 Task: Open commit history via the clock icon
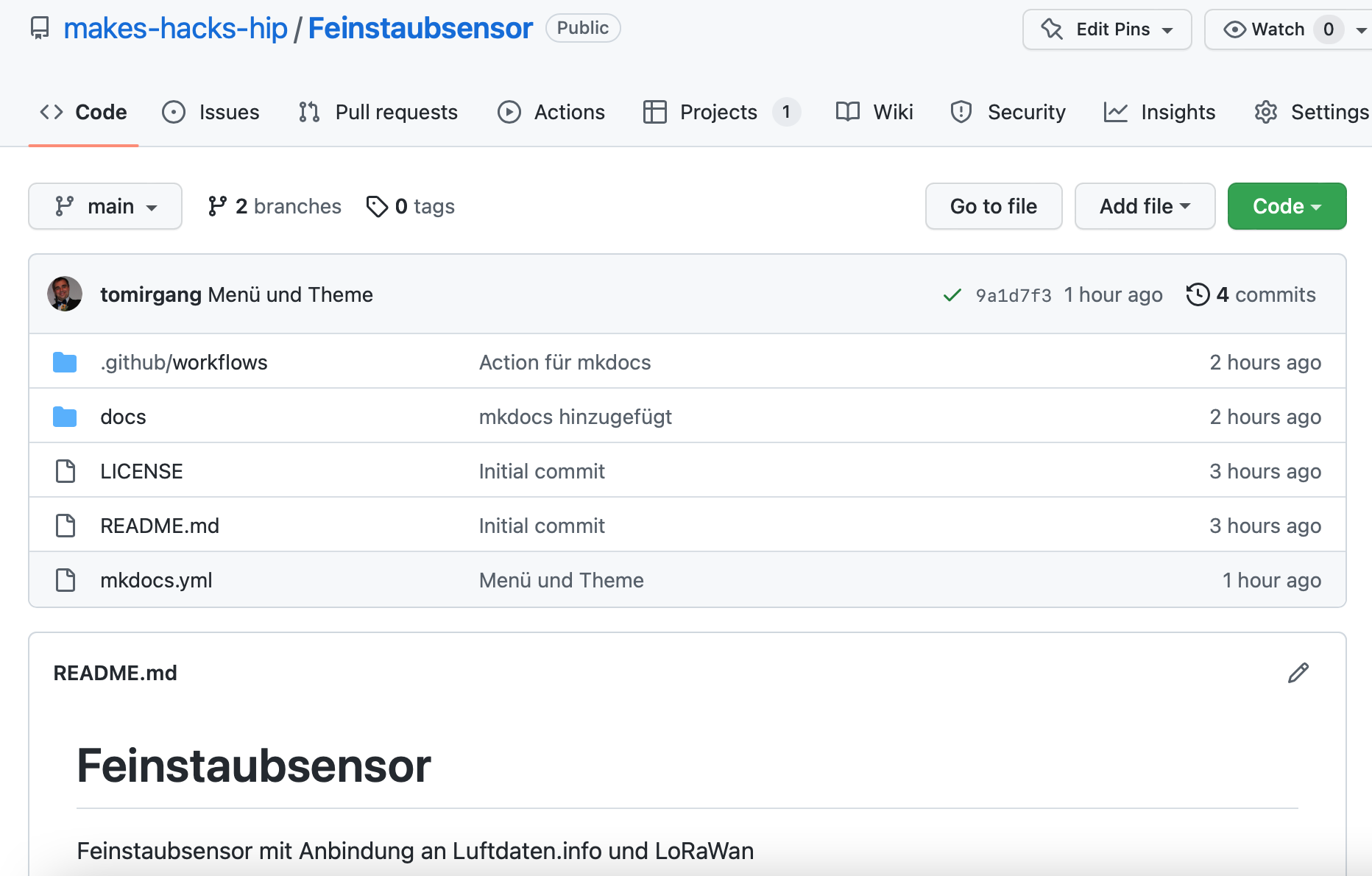tap(1198, 294)
